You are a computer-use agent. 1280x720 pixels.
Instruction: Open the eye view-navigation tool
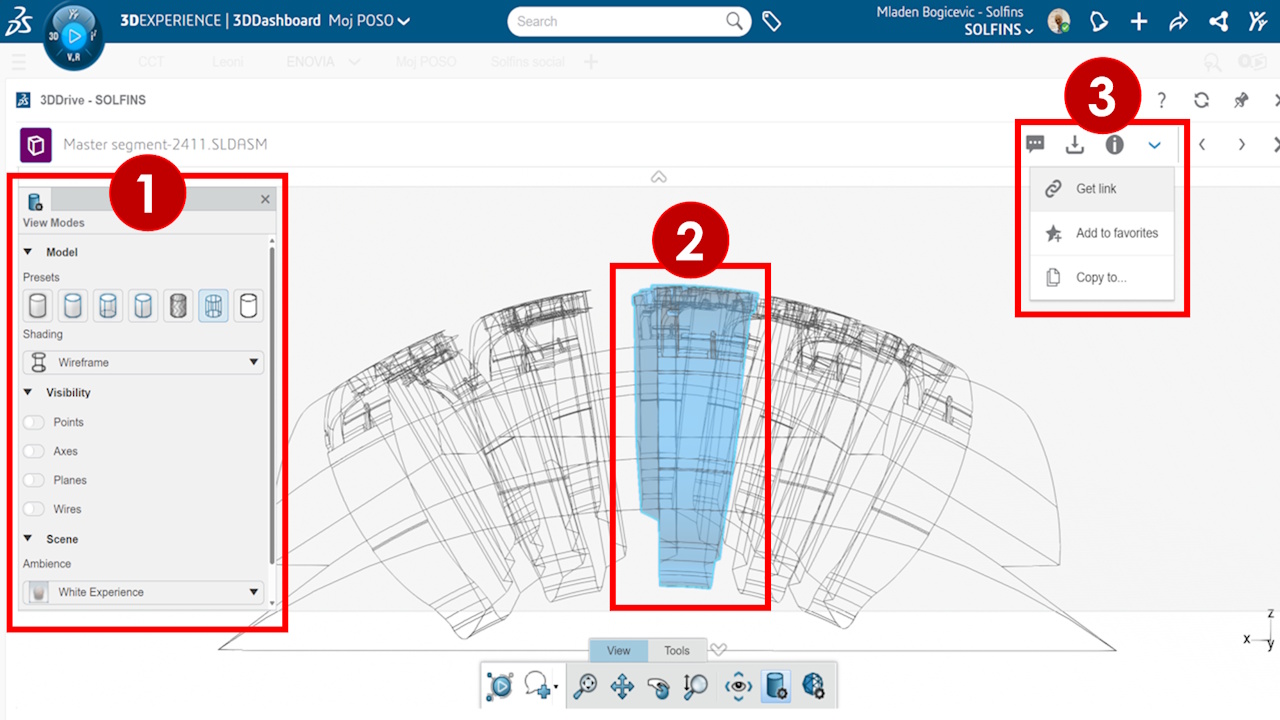739,686
